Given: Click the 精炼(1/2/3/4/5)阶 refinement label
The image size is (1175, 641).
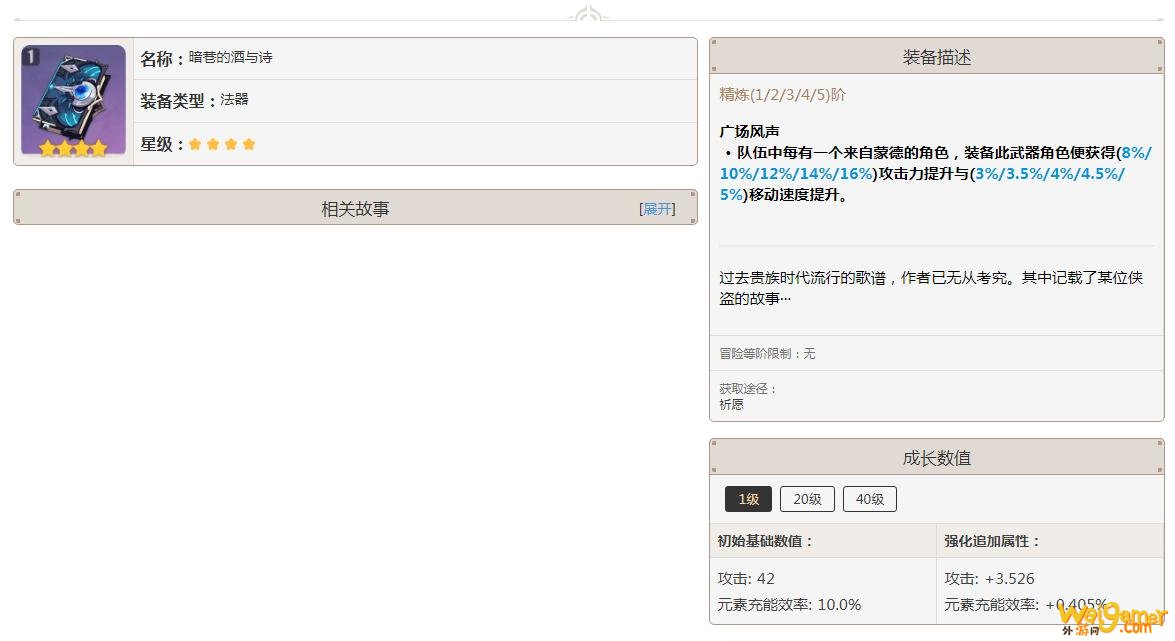Looking at the screenshot, I should (782, 94).
